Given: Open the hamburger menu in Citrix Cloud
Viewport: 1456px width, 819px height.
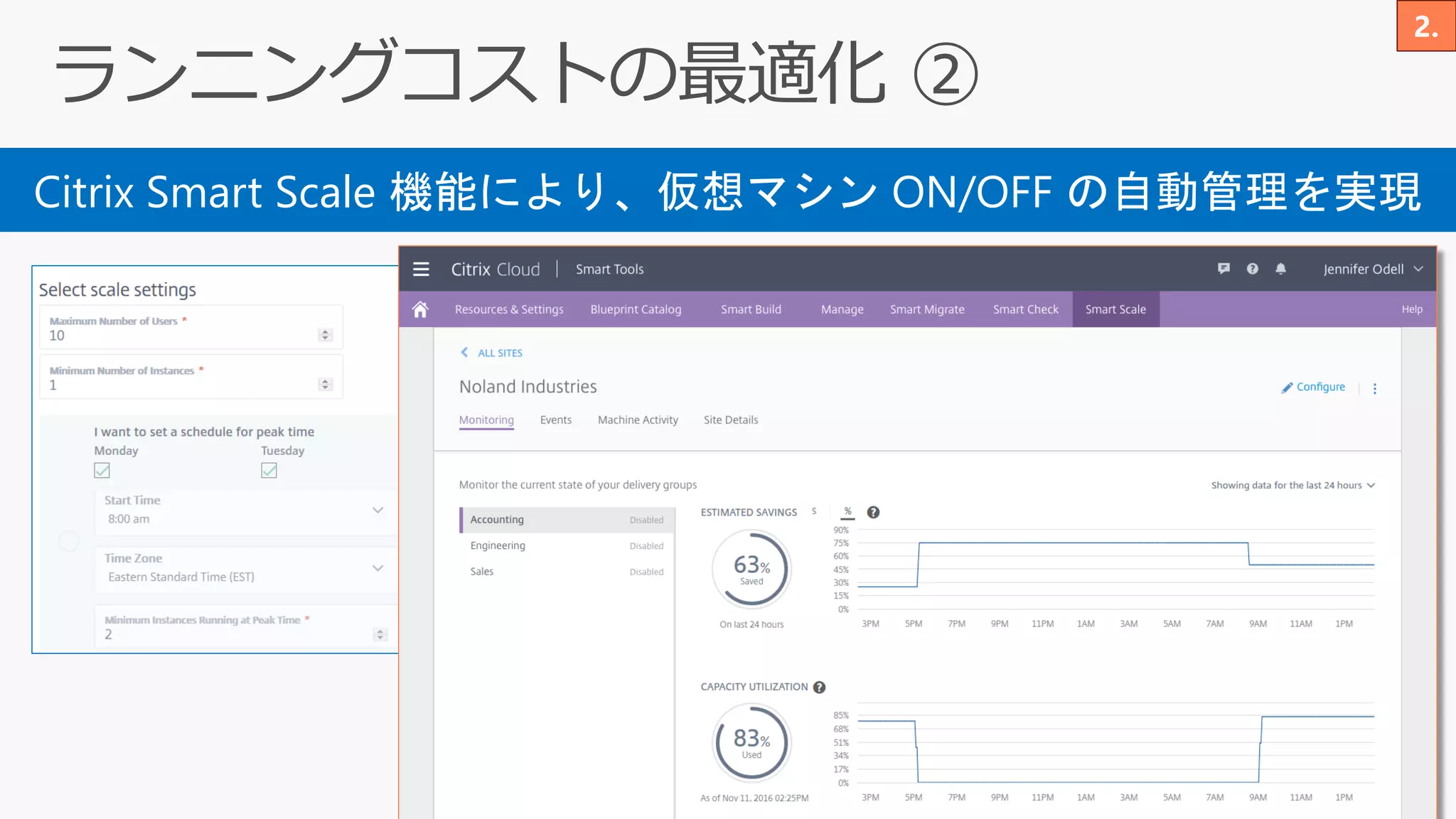Looking at the screenshot, I should 421,269.
